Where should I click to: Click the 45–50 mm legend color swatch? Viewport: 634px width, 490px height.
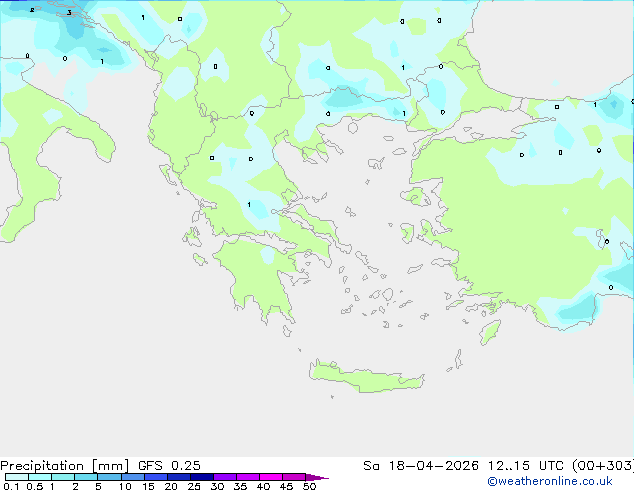[294, 477]
